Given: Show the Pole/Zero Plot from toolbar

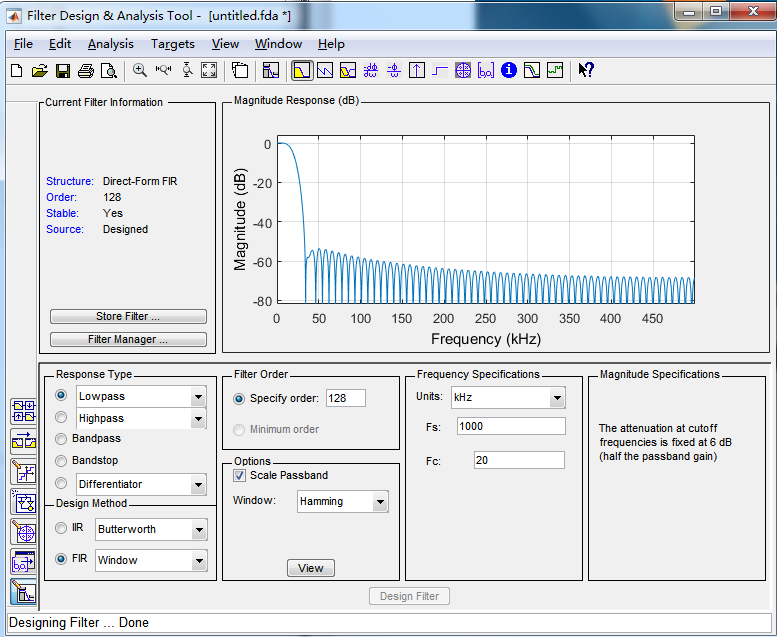Looking at the screenshot, I should tap(463, 70).
